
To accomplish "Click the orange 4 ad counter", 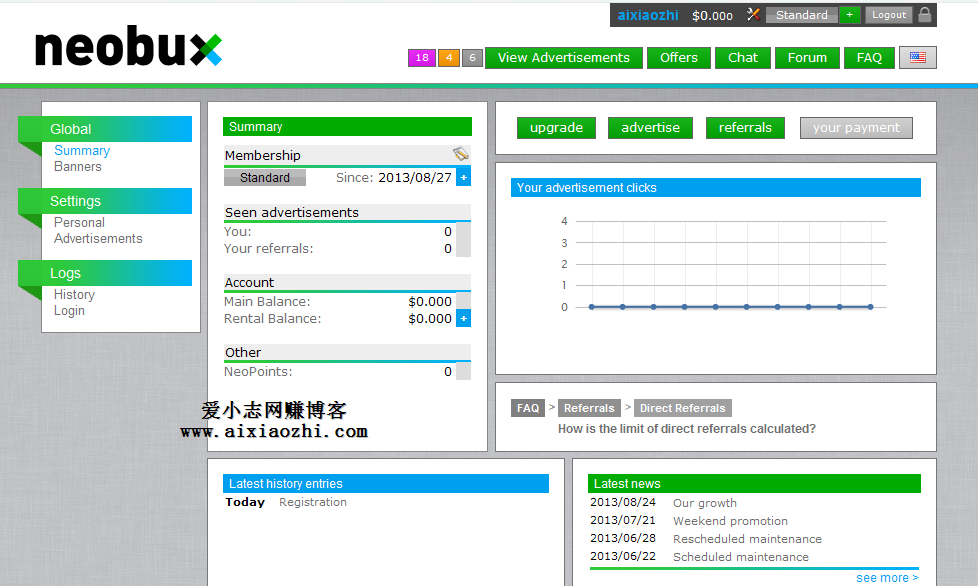I will [449, 58].
